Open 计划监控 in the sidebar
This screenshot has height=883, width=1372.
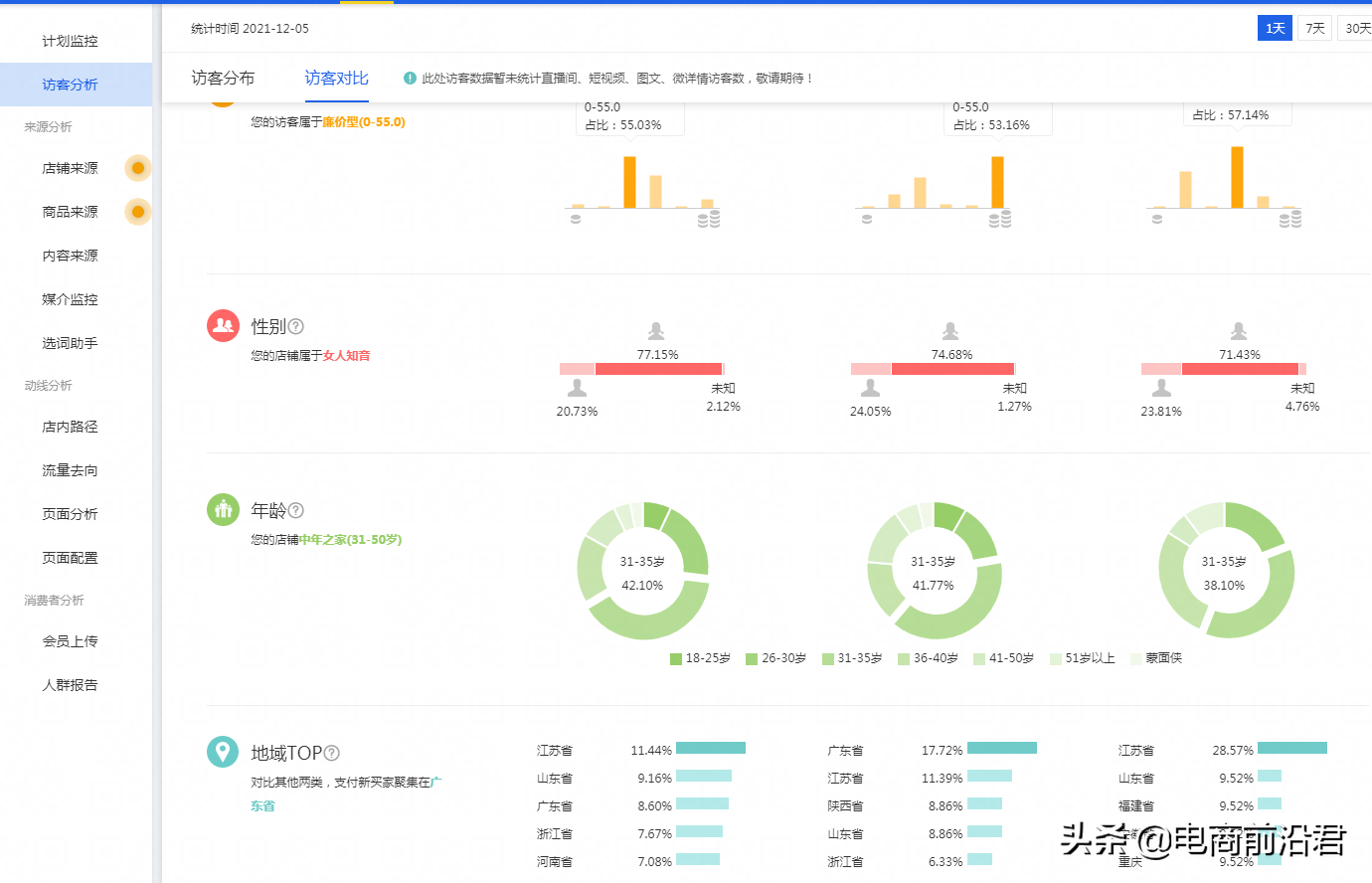coord(70,41)
